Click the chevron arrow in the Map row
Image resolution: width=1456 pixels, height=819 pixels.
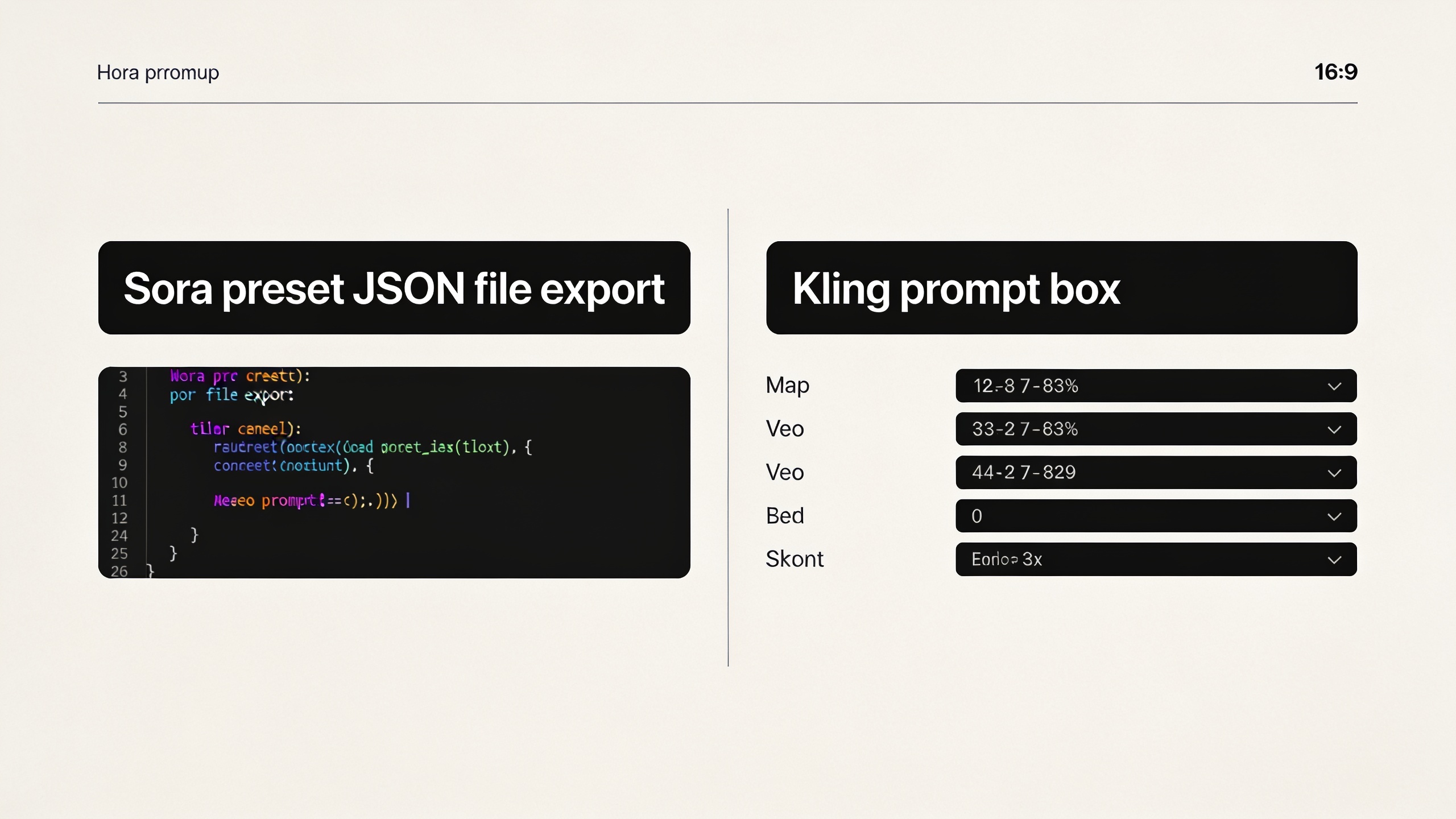pos(1334,386)
